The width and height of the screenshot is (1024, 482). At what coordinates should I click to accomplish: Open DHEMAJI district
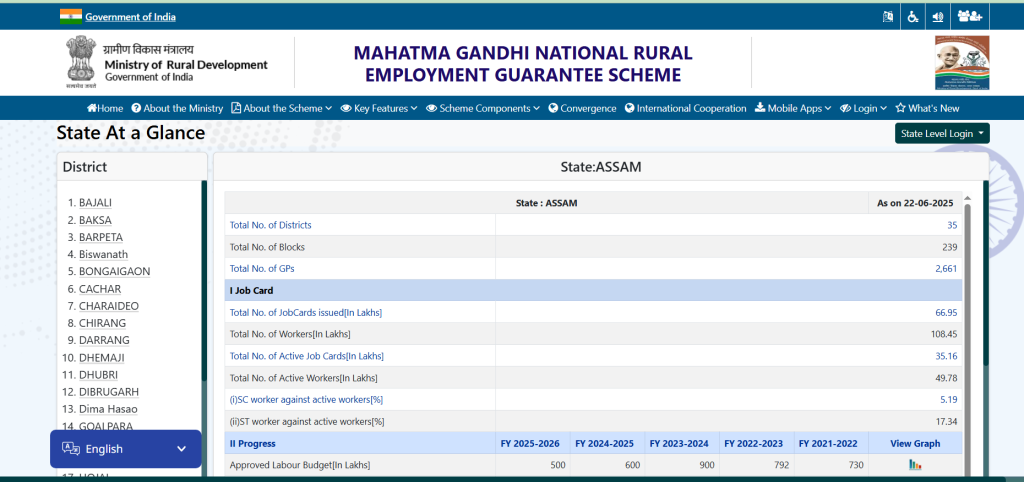click(102, 357)
